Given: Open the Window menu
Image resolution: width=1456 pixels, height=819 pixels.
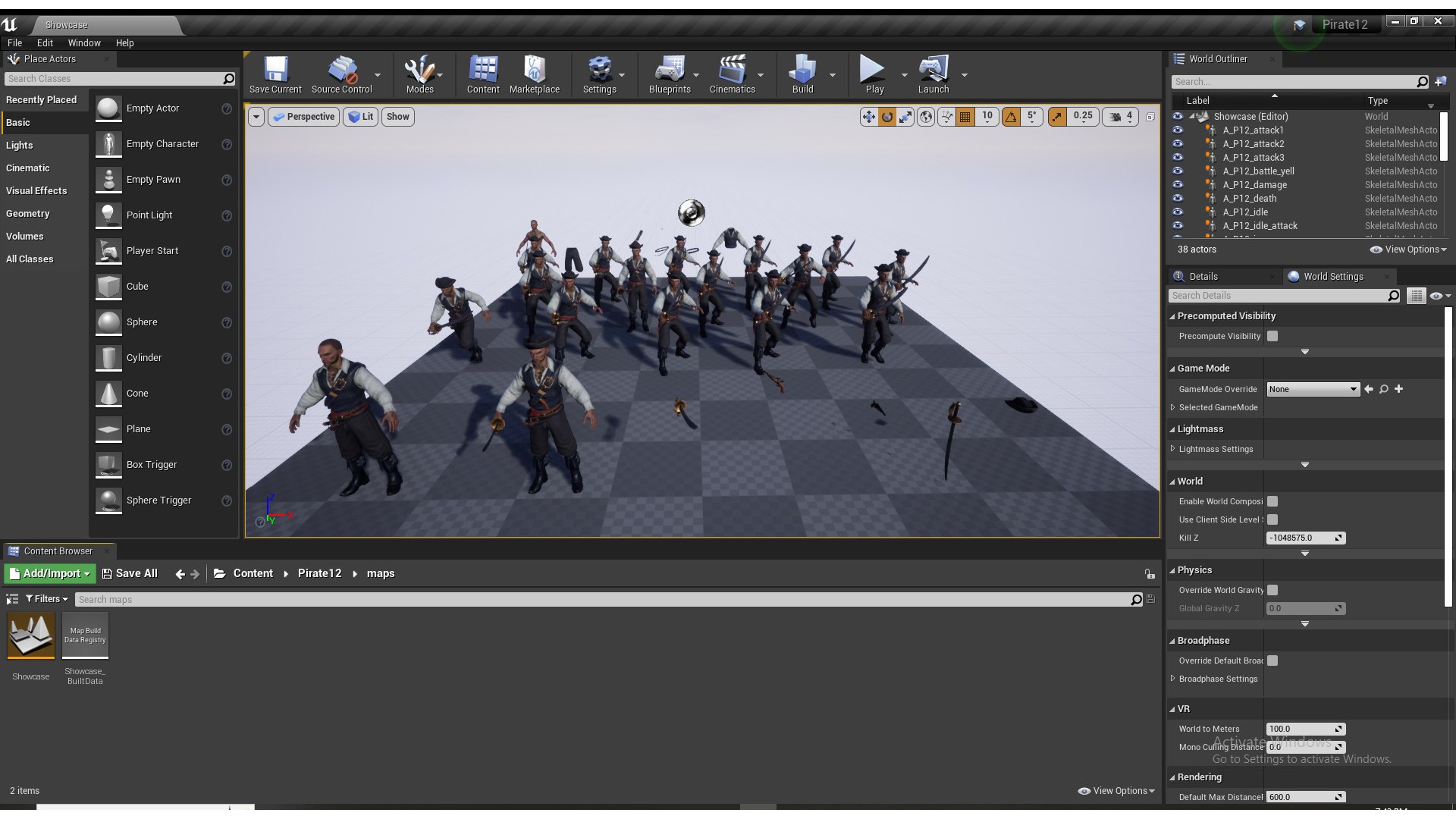Looking at the screenshot, I should (84, 43).
